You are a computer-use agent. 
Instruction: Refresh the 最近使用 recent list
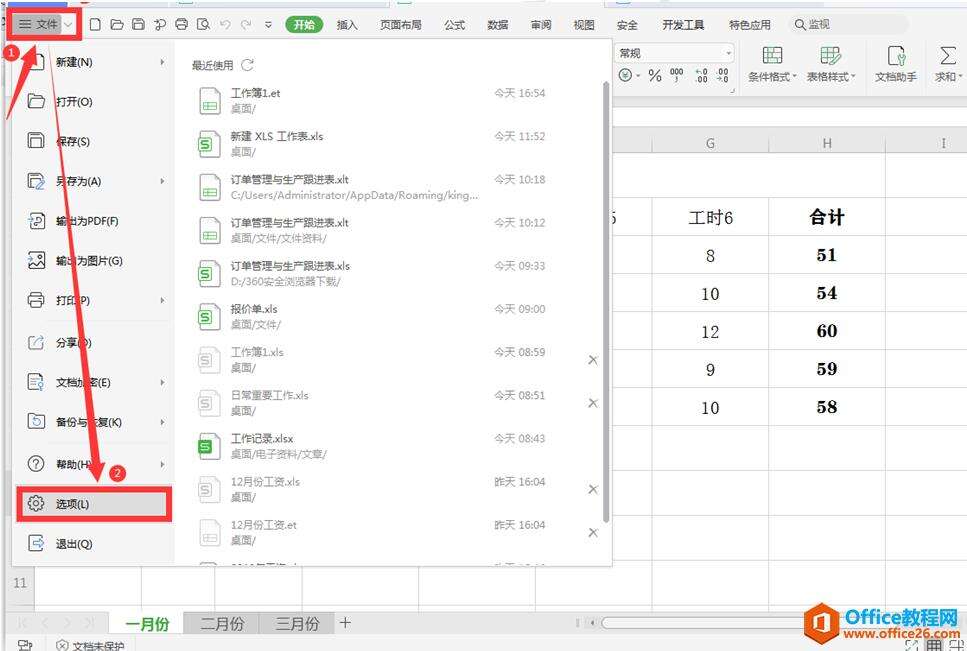[247, 65]
